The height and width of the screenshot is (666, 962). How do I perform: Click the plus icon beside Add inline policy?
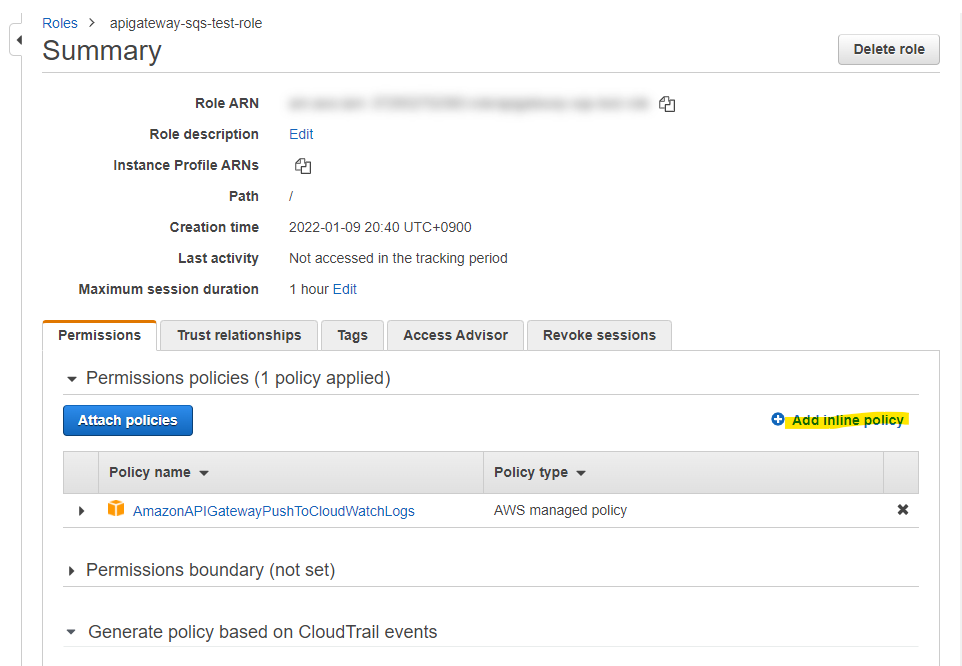click(777, 419)
